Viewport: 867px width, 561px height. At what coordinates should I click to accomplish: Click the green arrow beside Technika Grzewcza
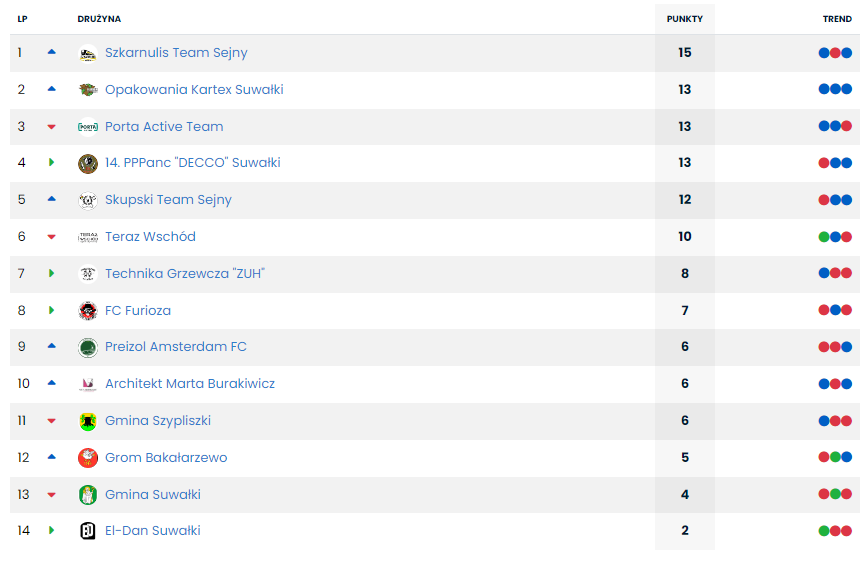[52, 274]
